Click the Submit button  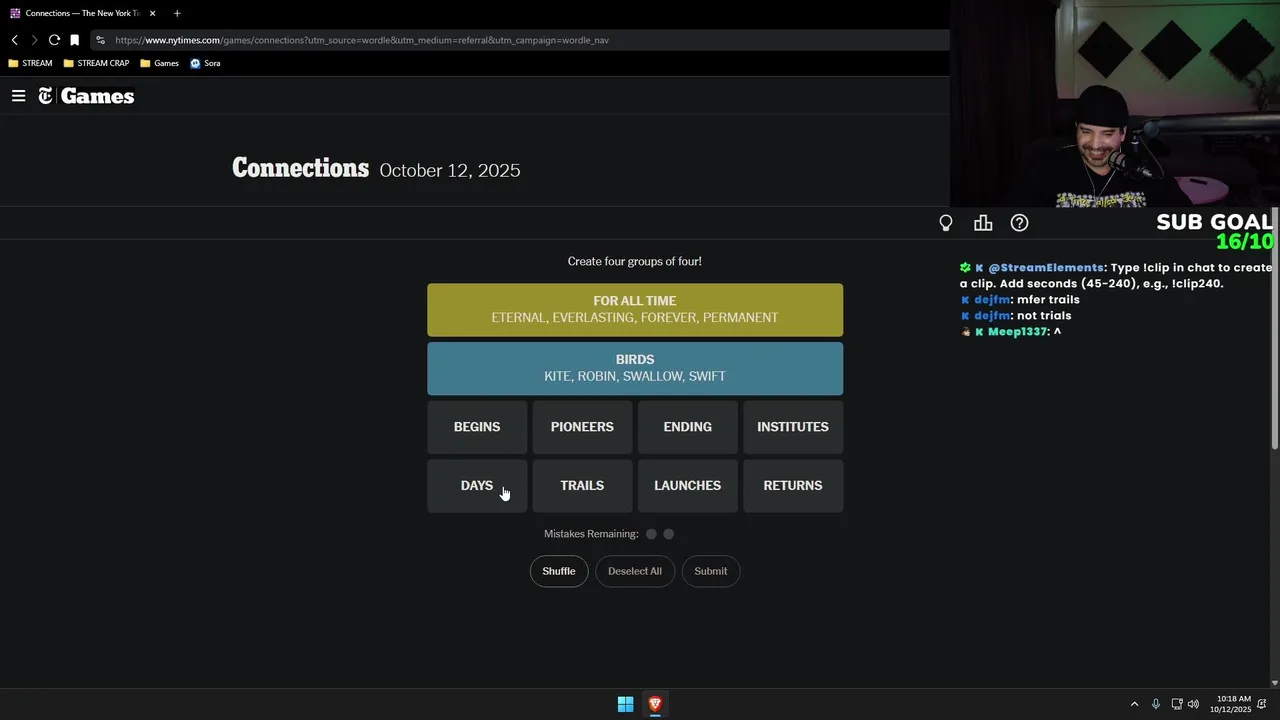711,571
